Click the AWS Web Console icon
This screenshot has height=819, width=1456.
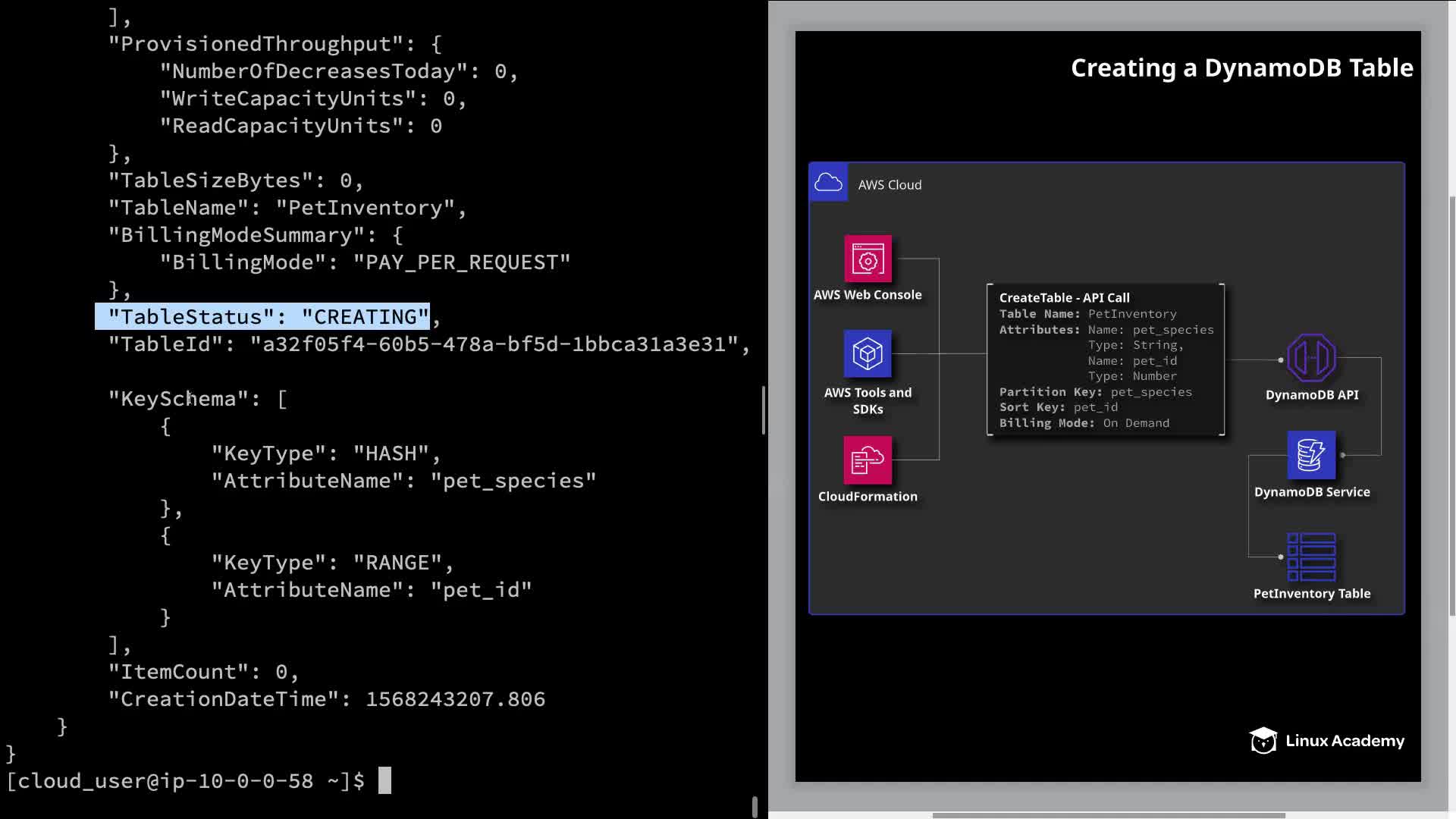868,259
